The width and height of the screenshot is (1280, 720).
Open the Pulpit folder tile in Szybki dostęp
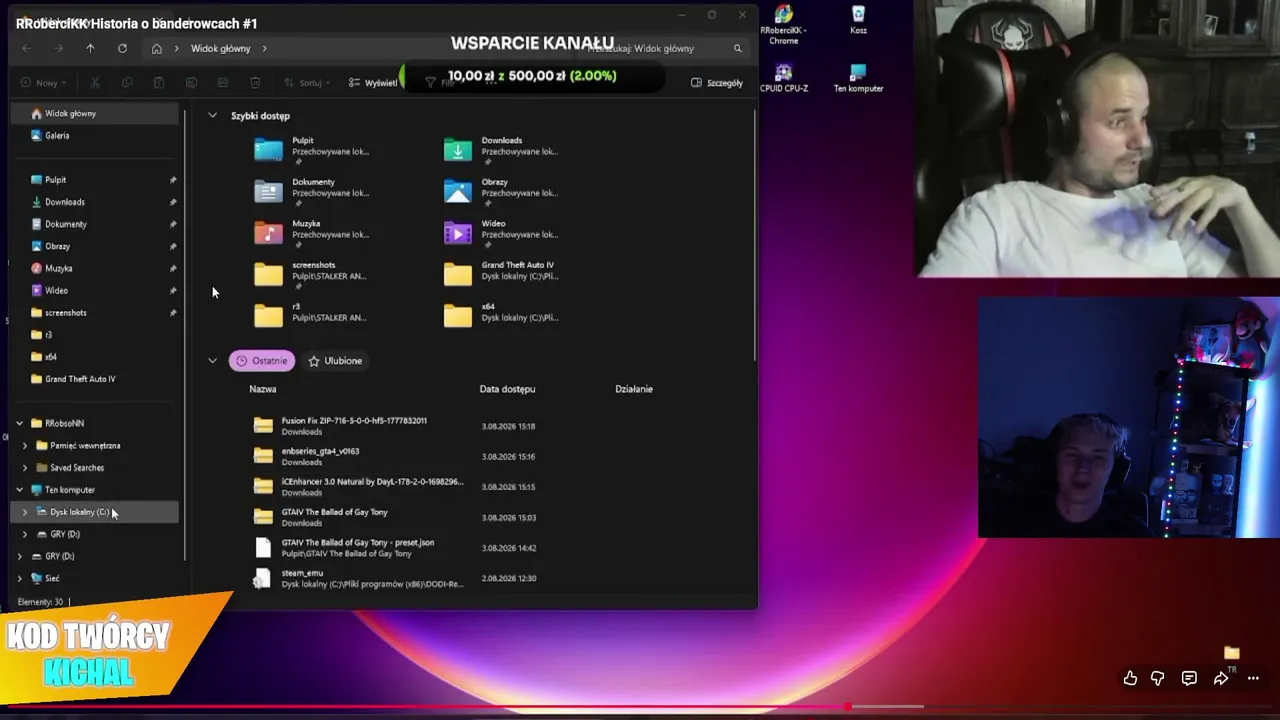[312, 150]
